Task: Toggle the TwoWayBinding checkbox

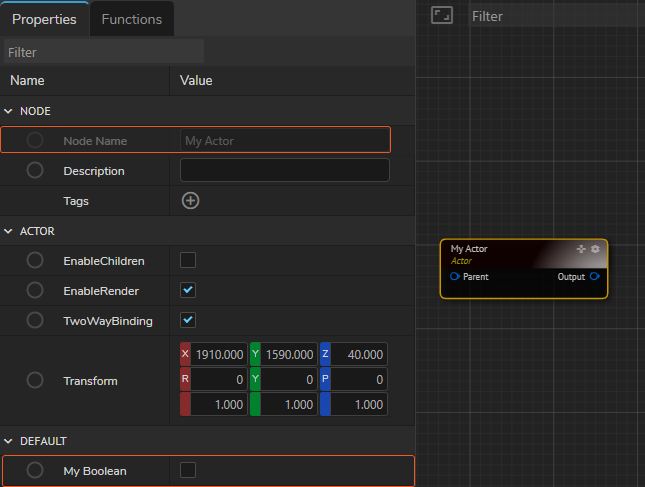Action: point(188,321)
